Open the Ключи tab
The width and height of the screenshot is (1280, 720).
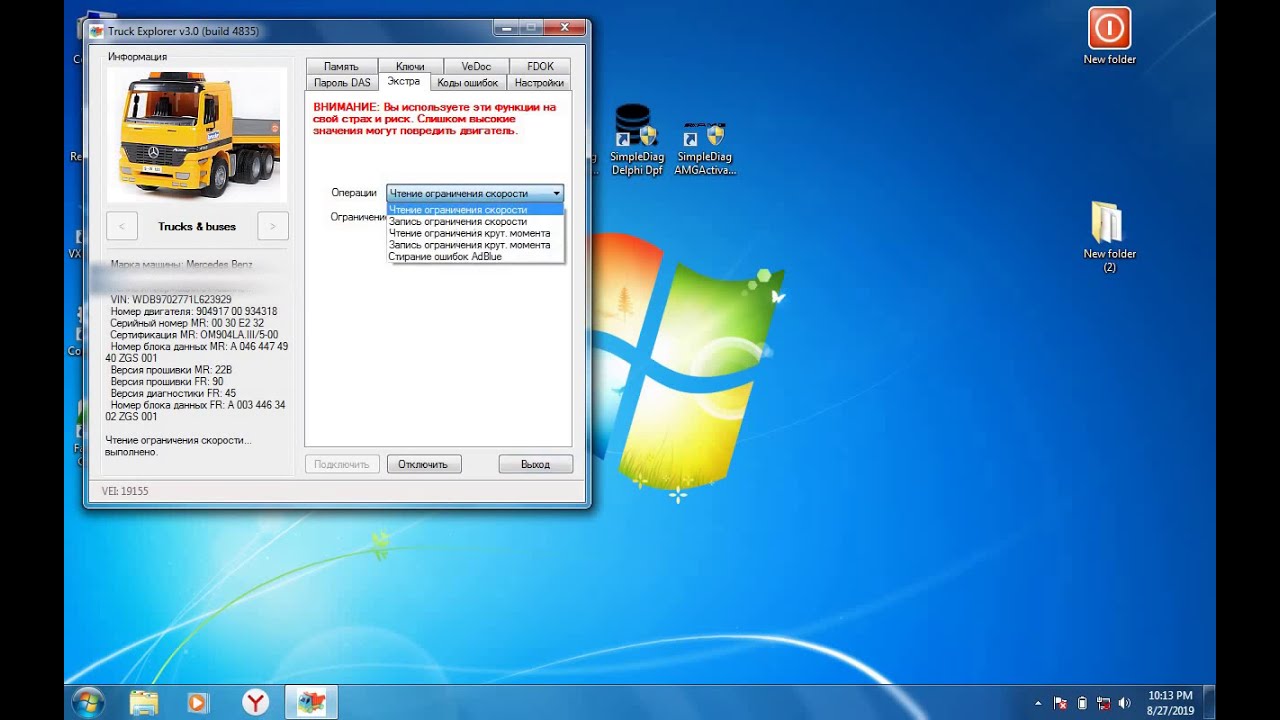410,66
